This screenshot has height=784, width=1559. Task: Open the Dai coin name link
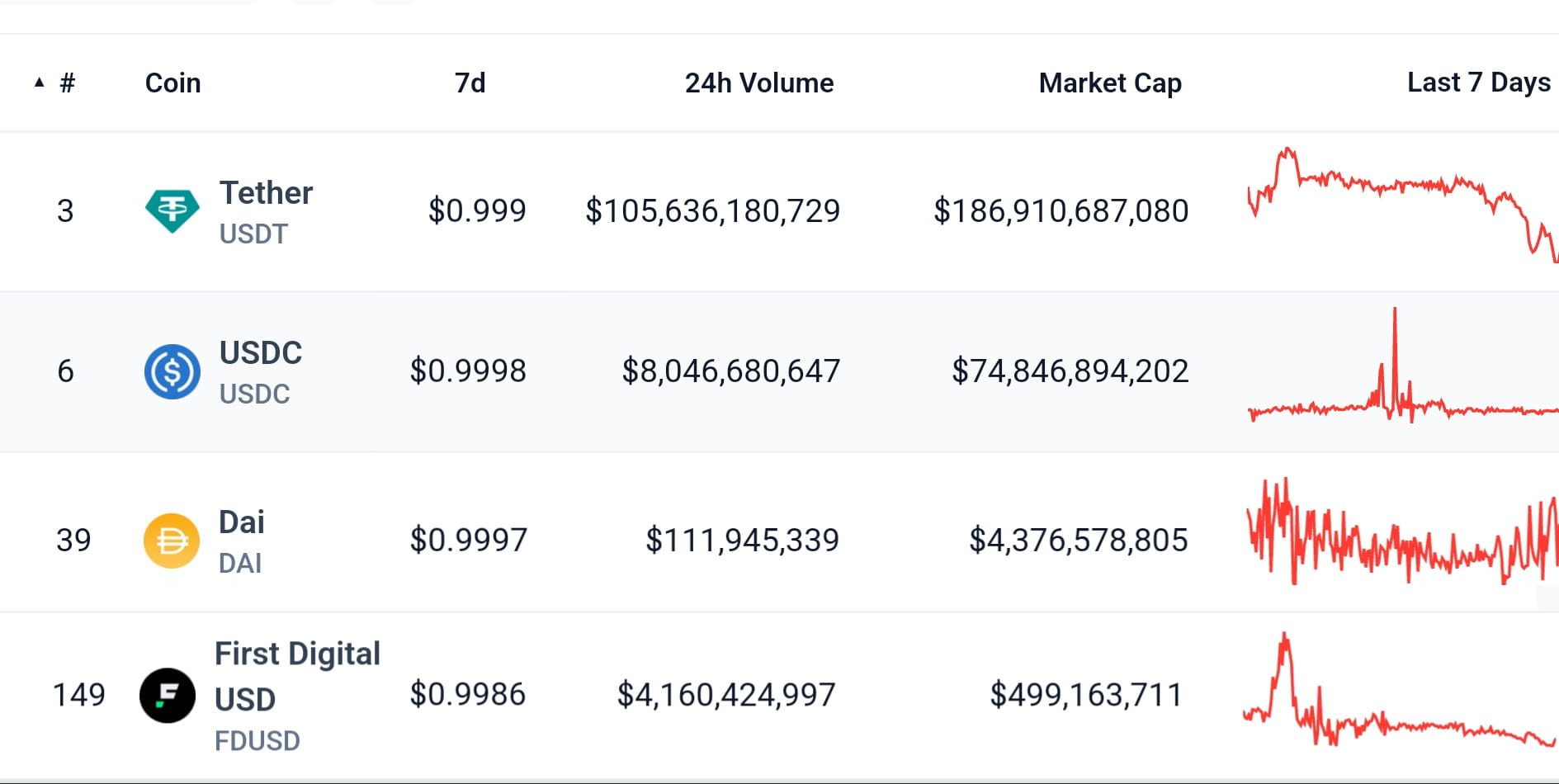pos(242,522)
